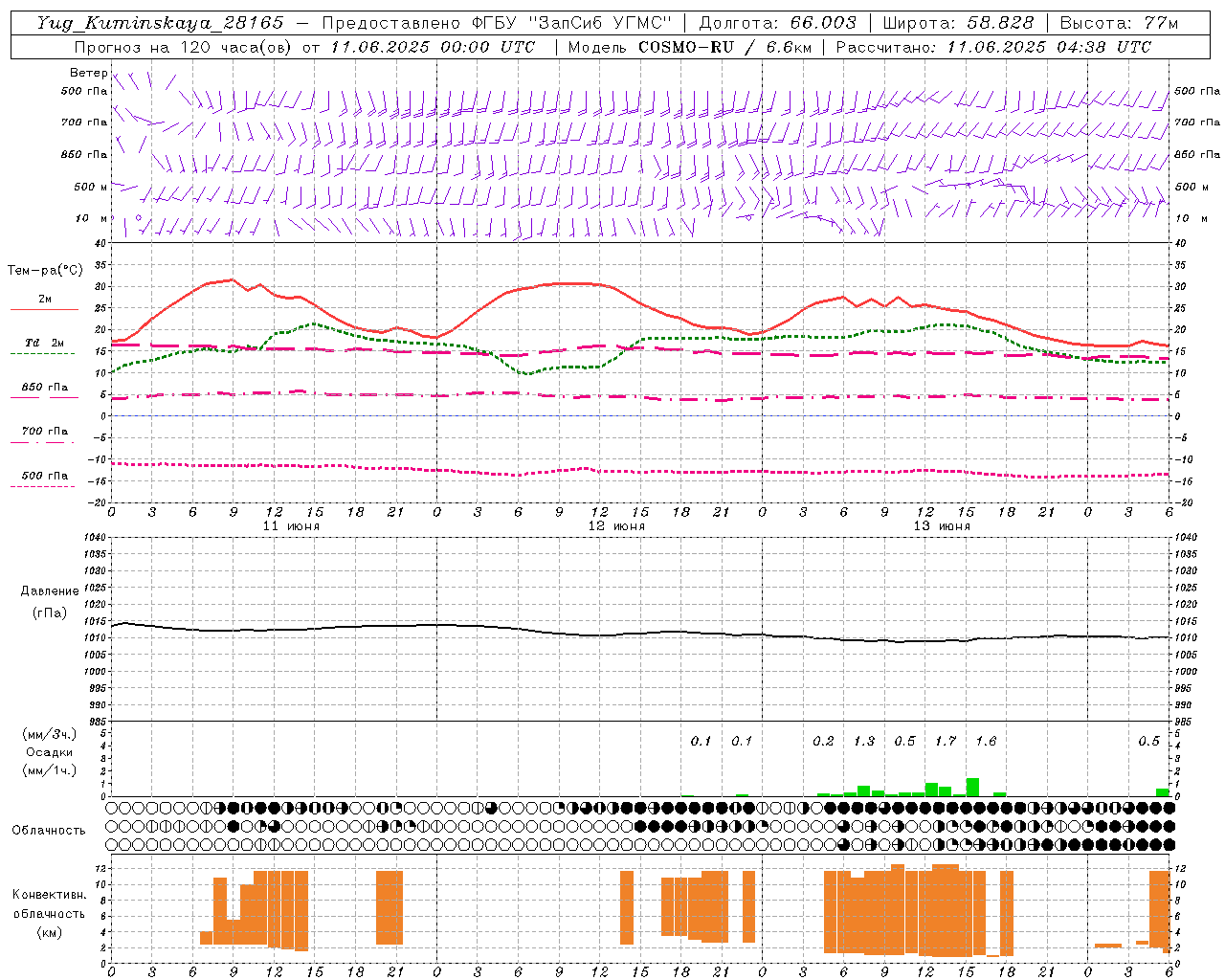Click the Ветер wind panel label
This screenshot has width=1225, height=980.
(88, 73)
